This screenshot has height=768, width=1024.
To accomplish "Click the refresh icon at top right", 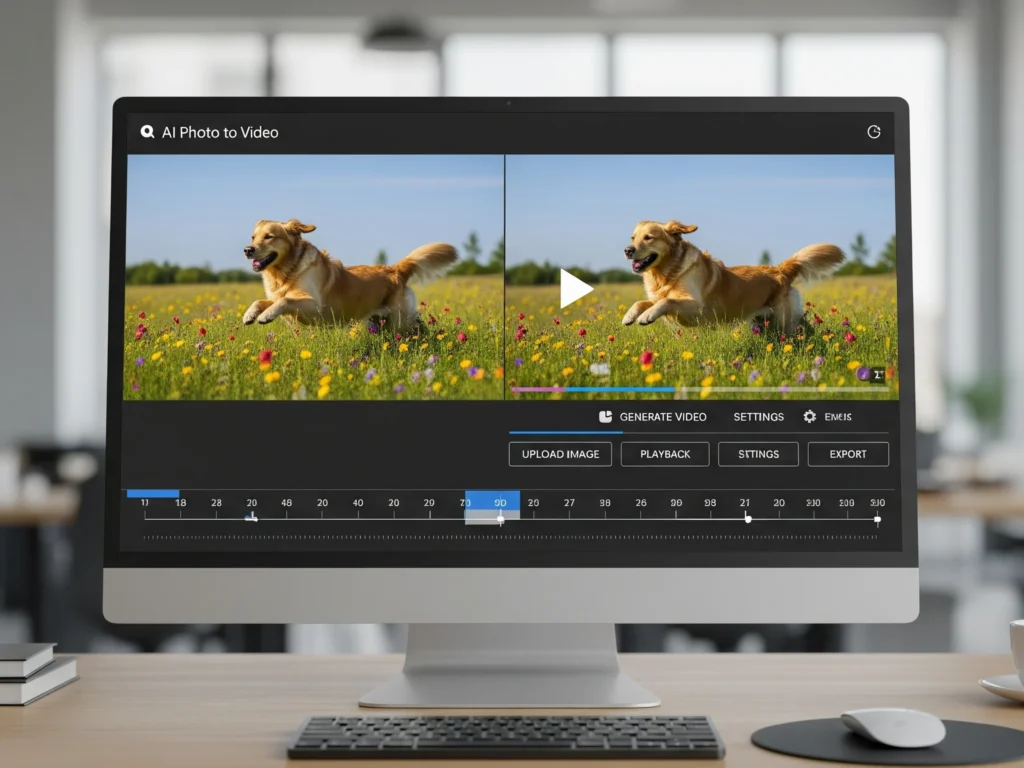I will coord(875,131).
